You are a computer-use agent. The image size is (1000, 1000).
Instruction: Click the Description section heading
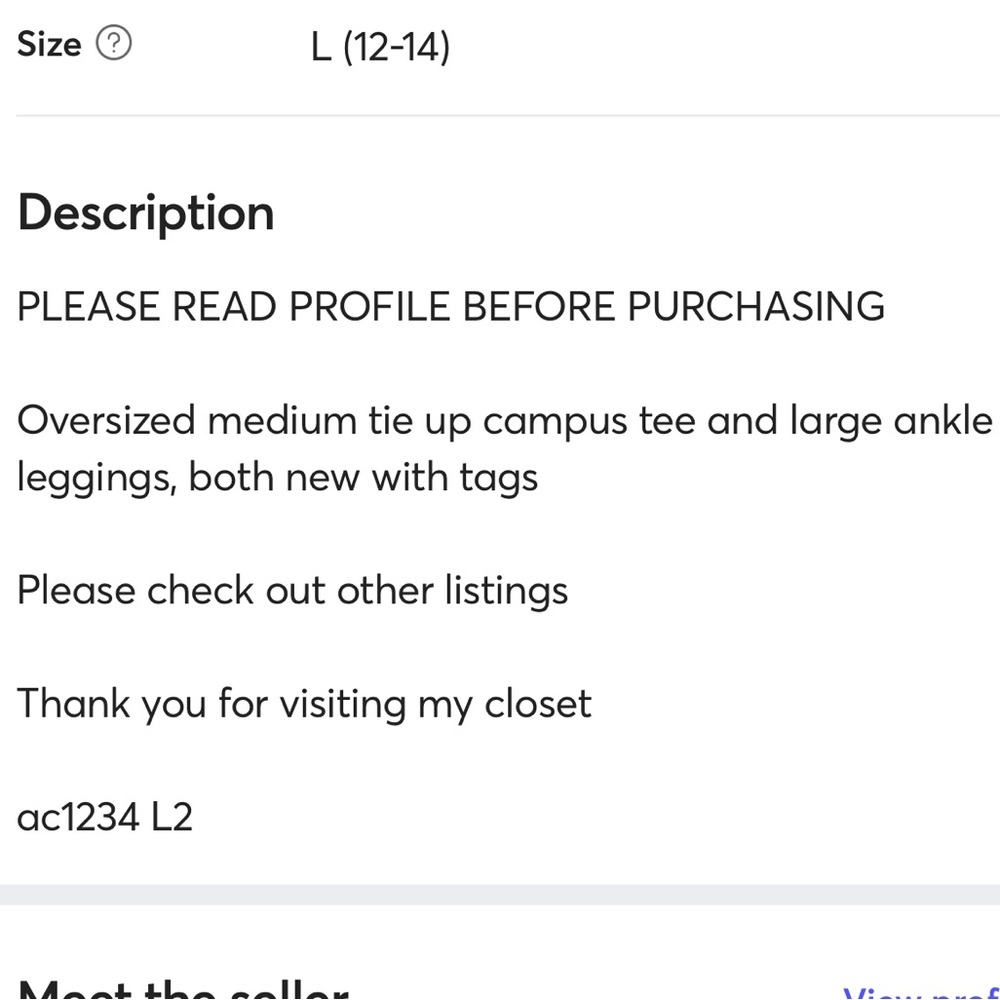click(146, 214)
